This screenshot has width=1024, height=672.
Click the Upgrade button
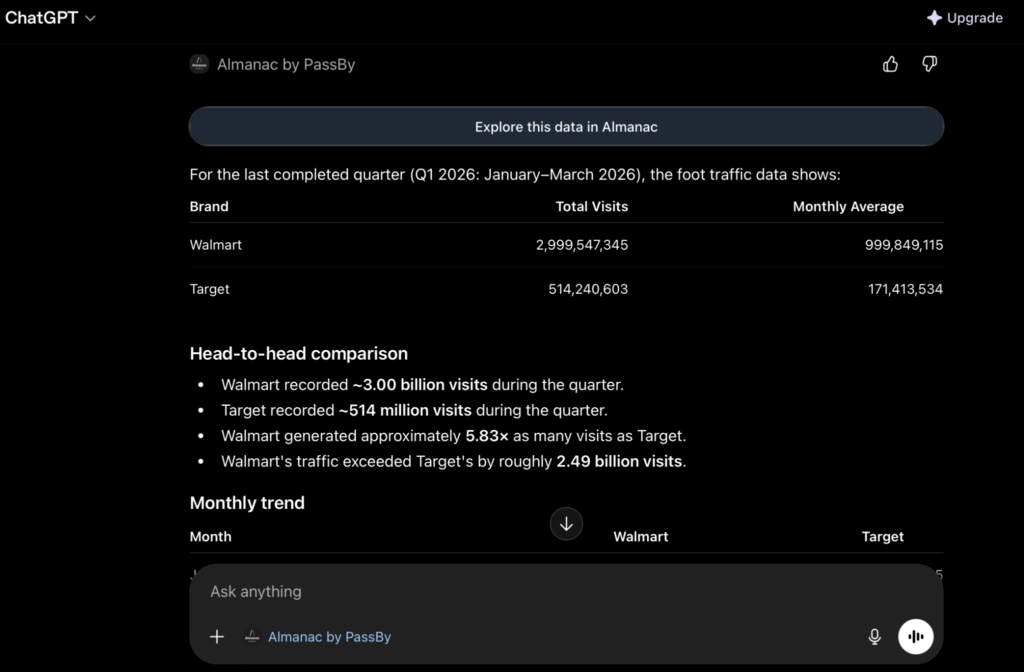tap(965, 18)
